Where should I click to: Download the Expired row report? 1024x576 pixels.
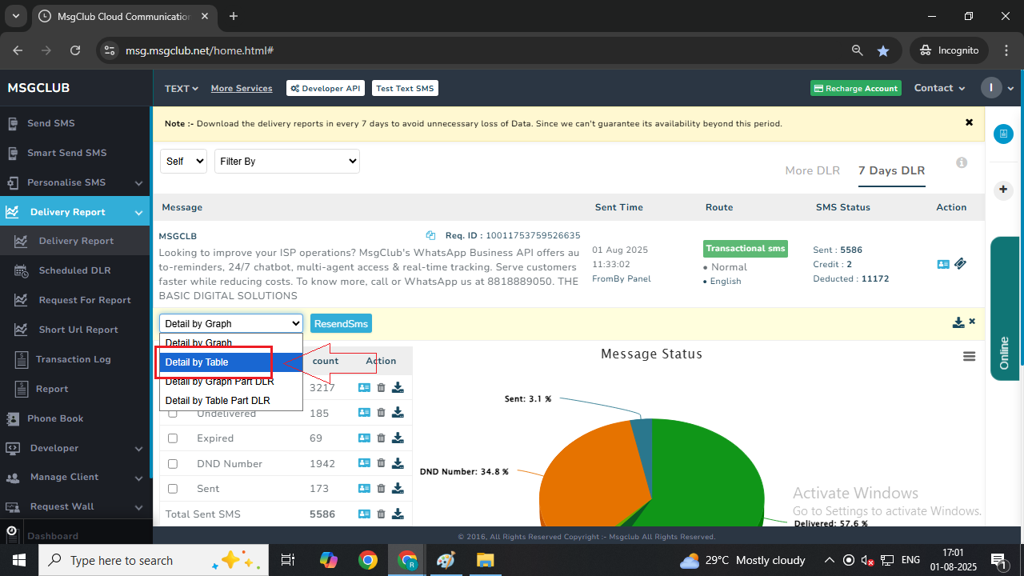pos(397,438)
